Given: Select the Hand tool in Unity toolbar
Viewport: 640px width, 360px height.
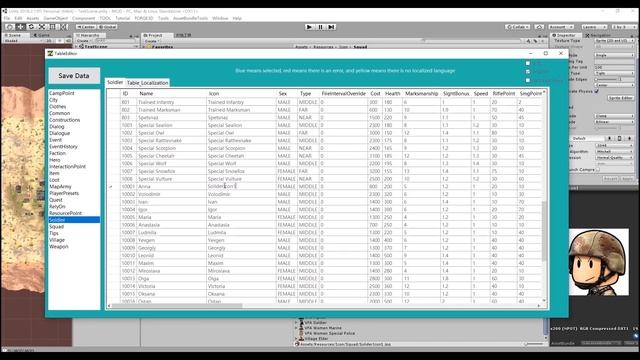Looking at the screenshot, I should tap(10, 27).
